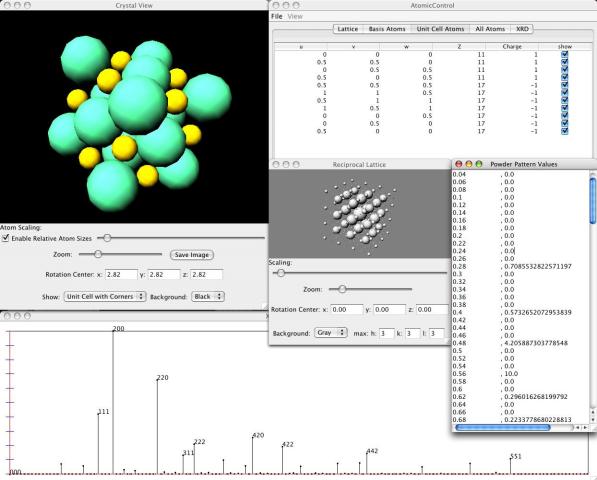The image size is (597, 480).
Task: Toggle show checkbox for atom 0.5, 1, 1
Action: [x=565, y=100]
